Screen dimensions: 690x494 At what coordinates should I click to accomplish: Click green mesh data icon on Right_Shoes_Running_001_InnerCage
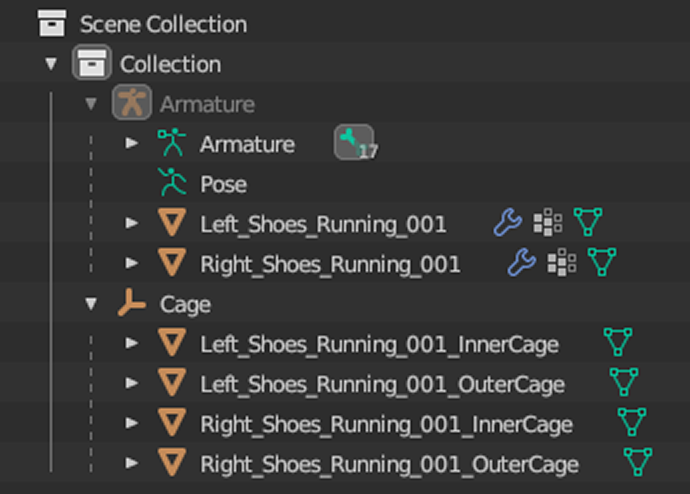pos(632,422)
